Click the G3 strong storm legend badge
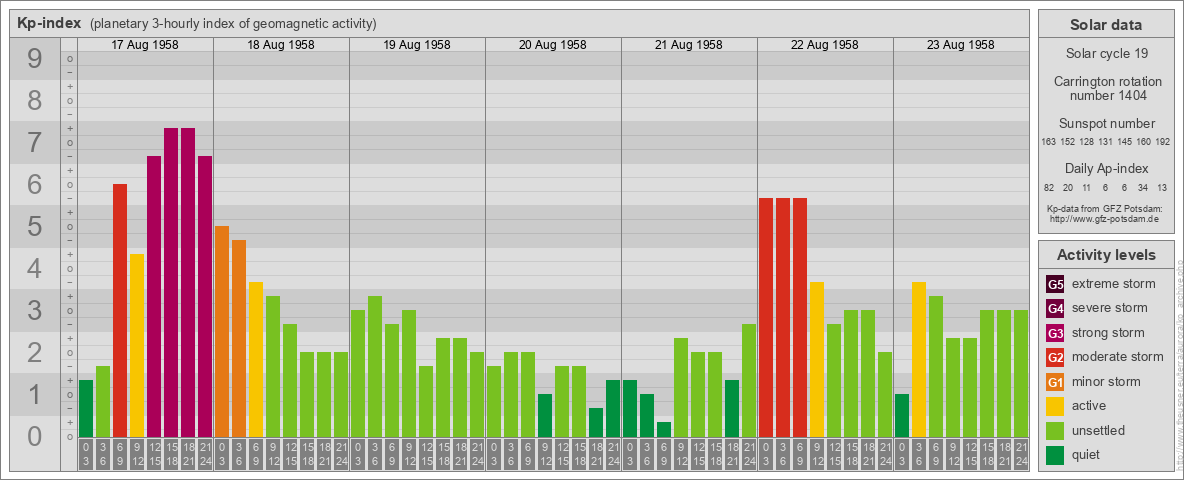The width and height of the screenshot is (1184, 480). (x=1055, y=333)
